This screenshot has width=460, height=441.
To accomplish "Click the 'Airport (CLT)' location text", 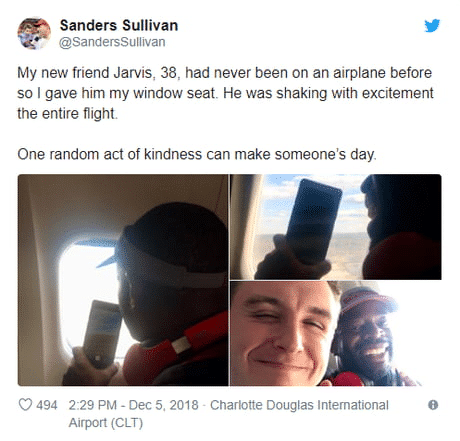I will (x=106, y=423).
